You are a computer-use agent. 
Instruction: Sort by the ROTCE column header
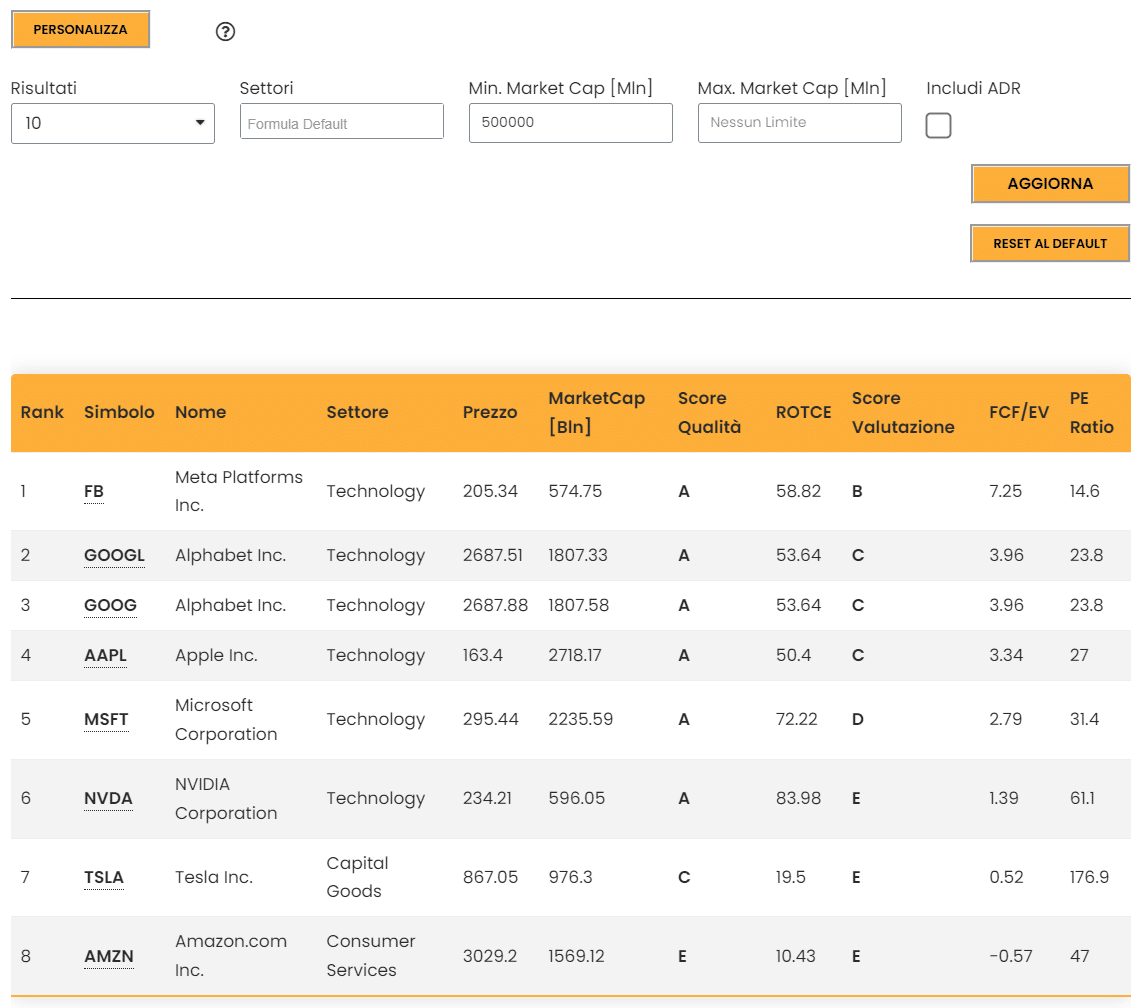(x=803, y=412)
